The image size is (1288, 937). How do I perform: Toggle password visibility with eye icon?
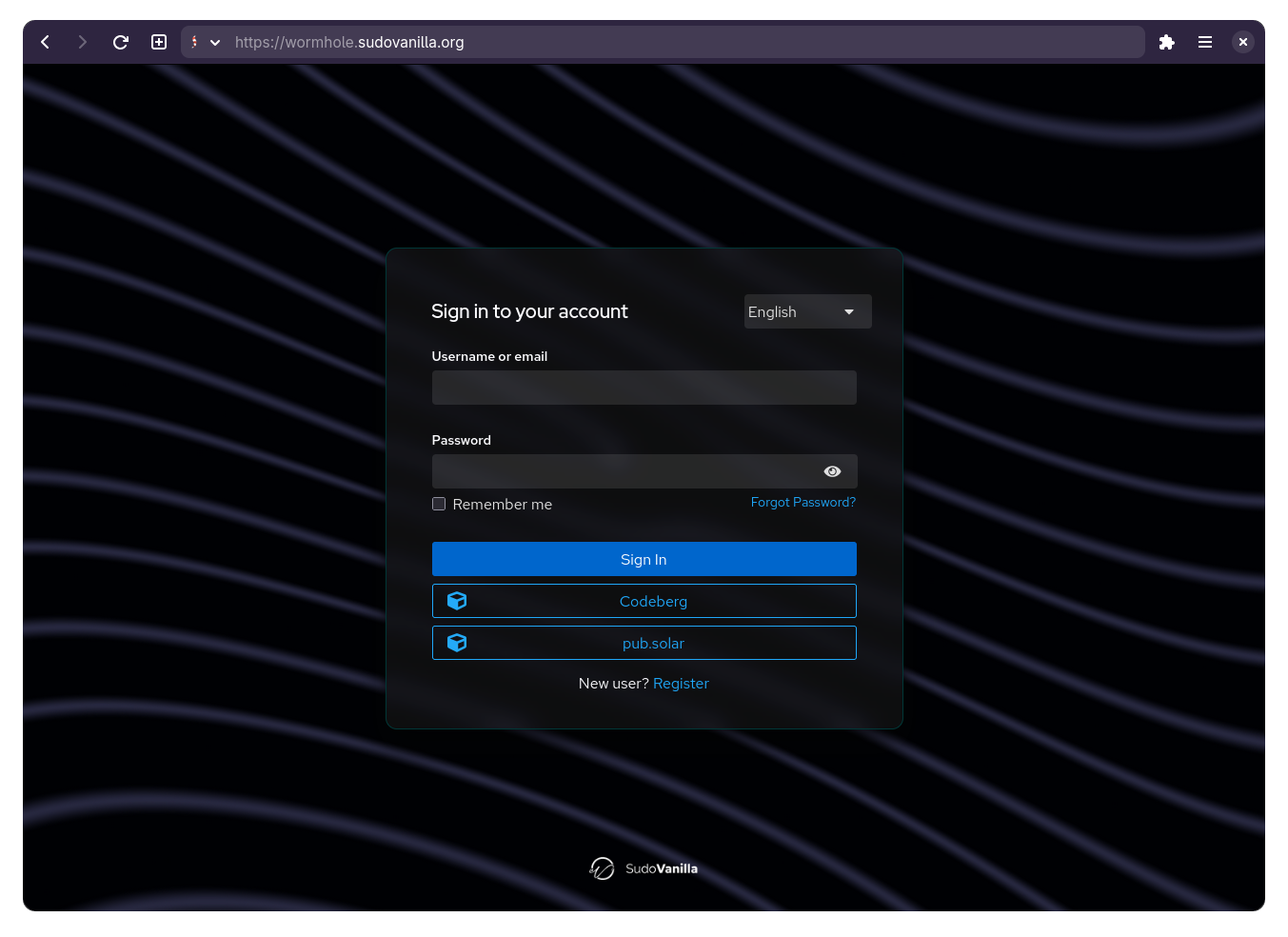coord(832,471)
